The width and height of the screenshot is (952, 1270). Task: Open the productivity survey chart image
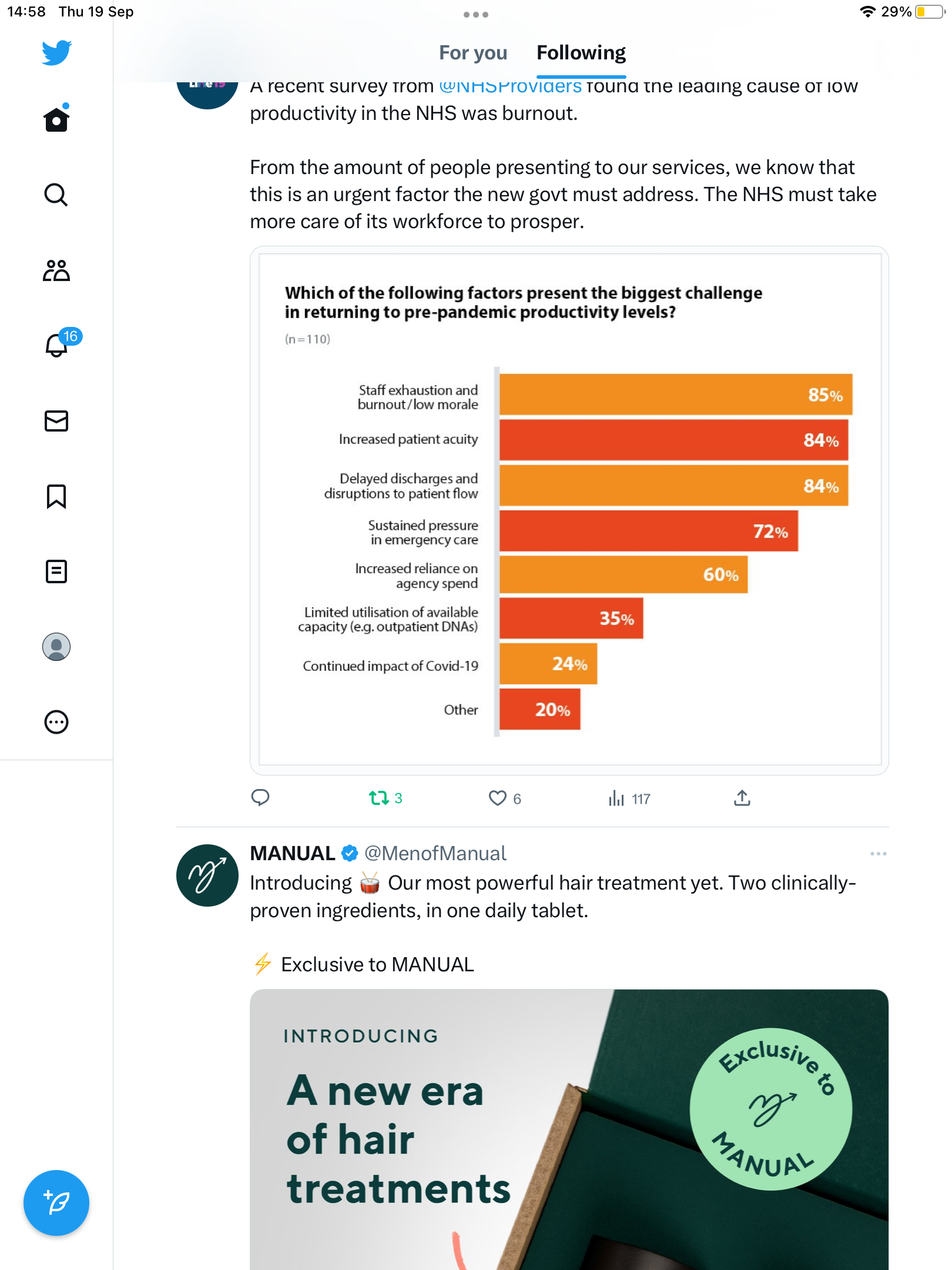point(569,510)
